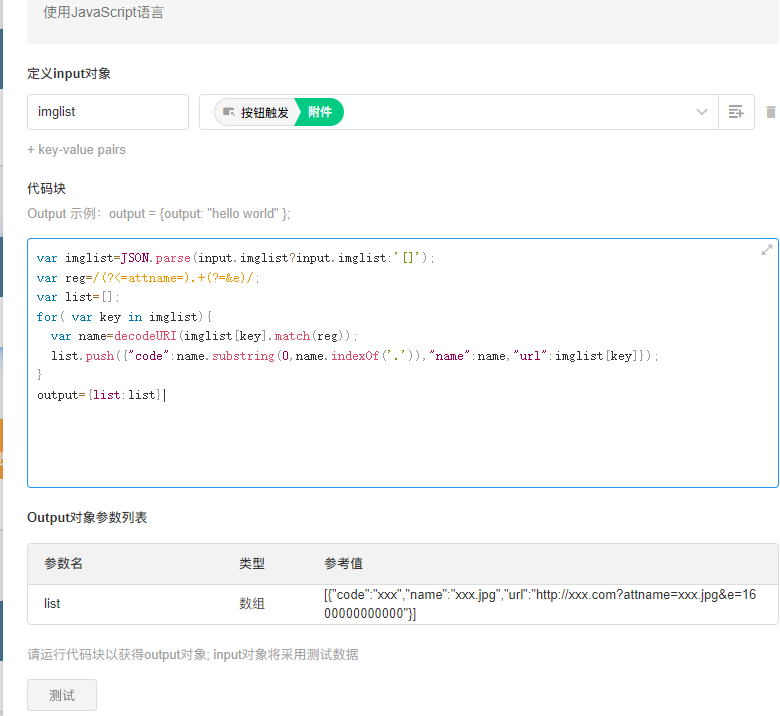The width and height of the screenshot is (780, 716).
Task: Click the add-field list icon beside the dropdown
Action: (736, 112)
